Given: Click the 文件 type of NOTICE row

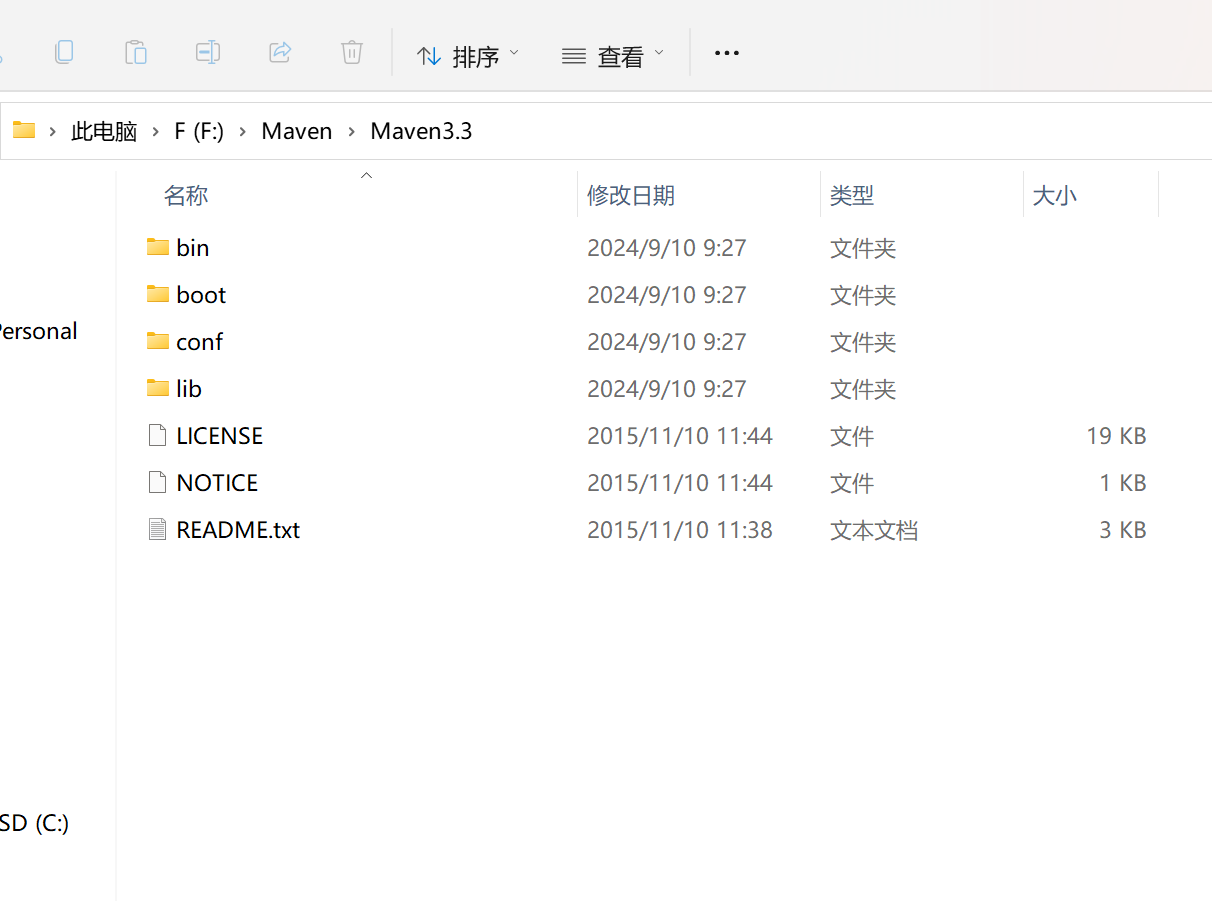Looking at the screenshot, I should tap(852, 483).
